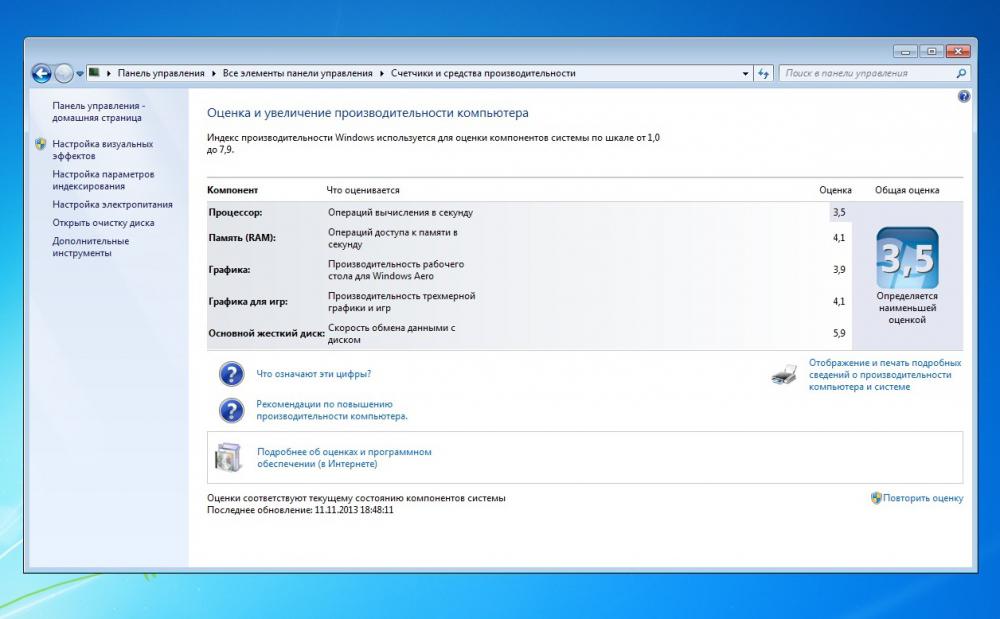This screenshot has width=1000, height=619.
Task: Open 'Настройка визуальных эффектов' in sidebar
Action: 102,150
